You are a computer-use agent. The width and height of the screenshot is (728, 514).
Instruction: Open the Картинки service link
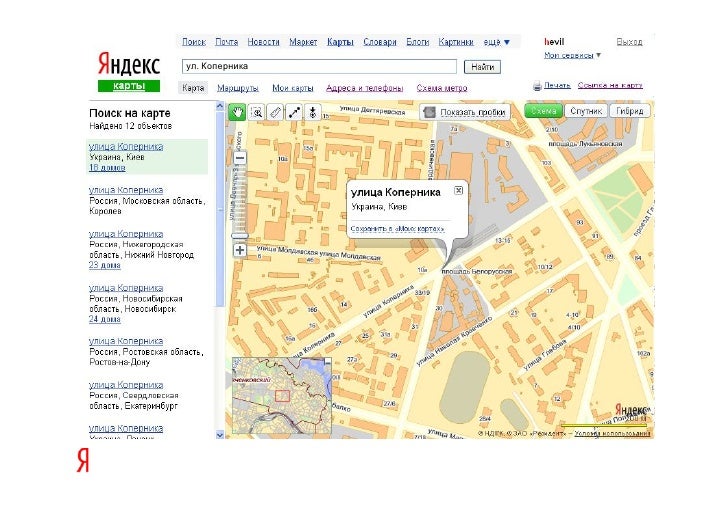coord(456,42)
